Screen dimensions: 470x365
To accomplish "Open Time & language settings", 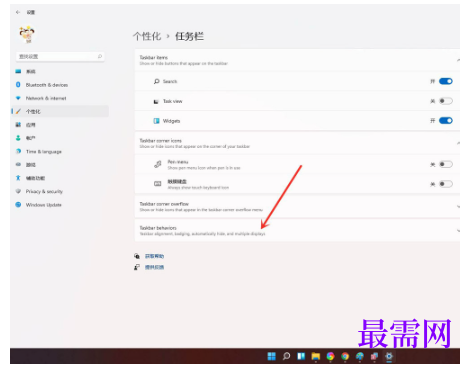I will [60, 151].
